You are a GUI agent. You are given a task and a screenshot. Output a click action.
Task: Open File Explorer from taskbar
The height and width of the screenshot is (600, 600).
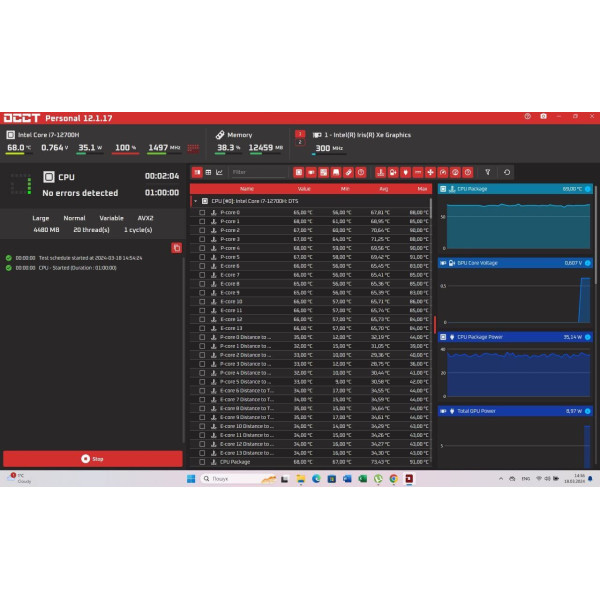pyautogui.click(x=301, y=479)
